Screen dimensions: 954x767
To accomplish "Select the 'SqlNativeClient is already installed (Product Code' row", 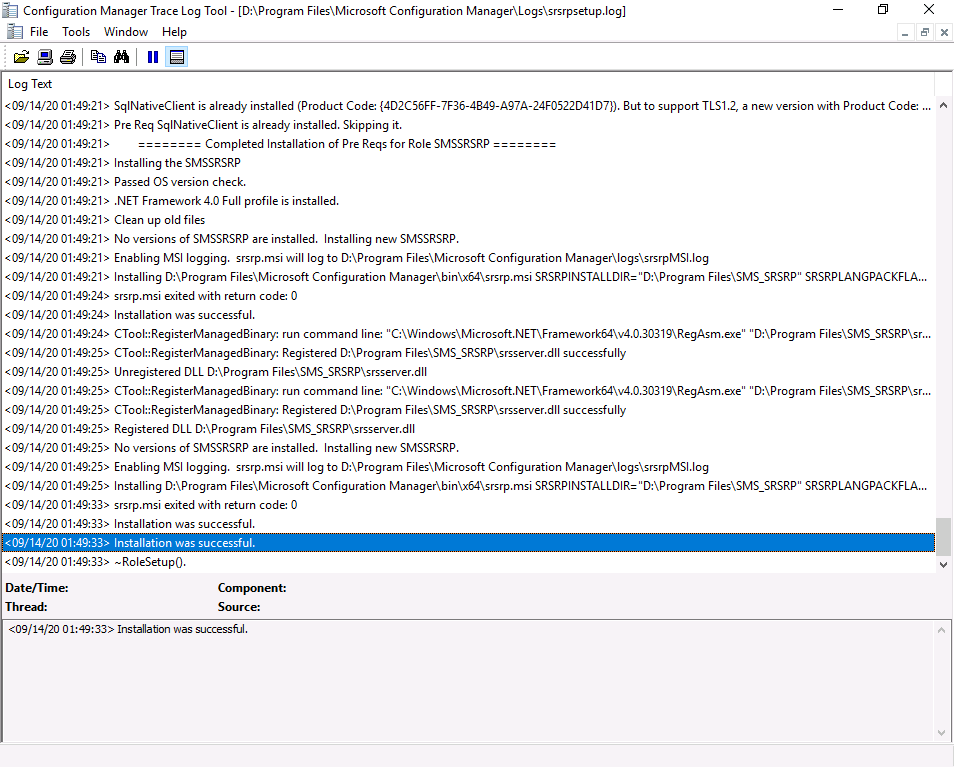I will pos(468,106).
